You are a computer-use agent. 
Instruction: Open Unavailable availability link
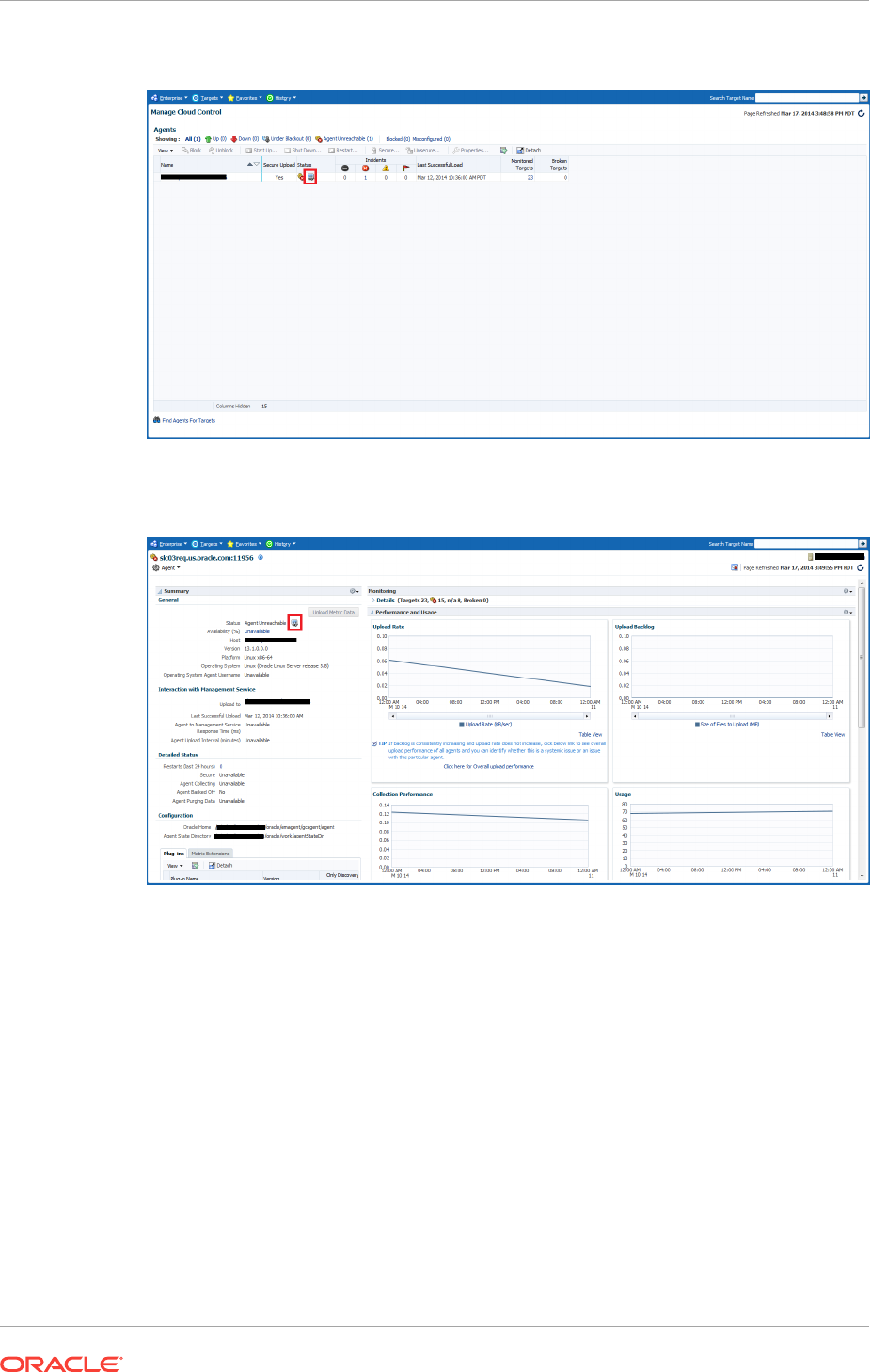(257, 632)
